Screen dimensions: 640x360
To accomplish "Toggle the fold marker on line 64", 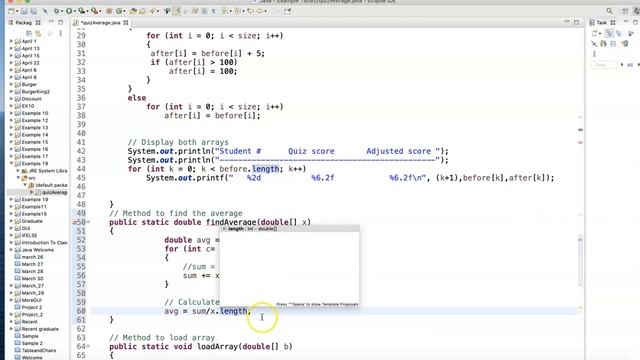I will (x=88, y=347).
